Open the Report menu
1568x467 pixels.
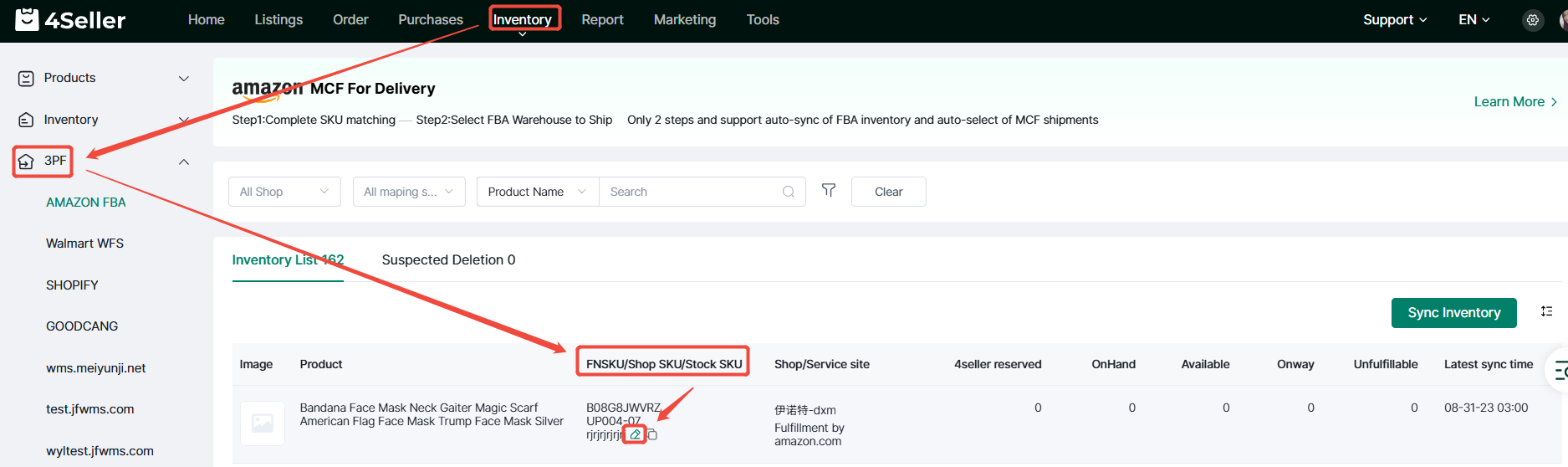tap(602, 19)
